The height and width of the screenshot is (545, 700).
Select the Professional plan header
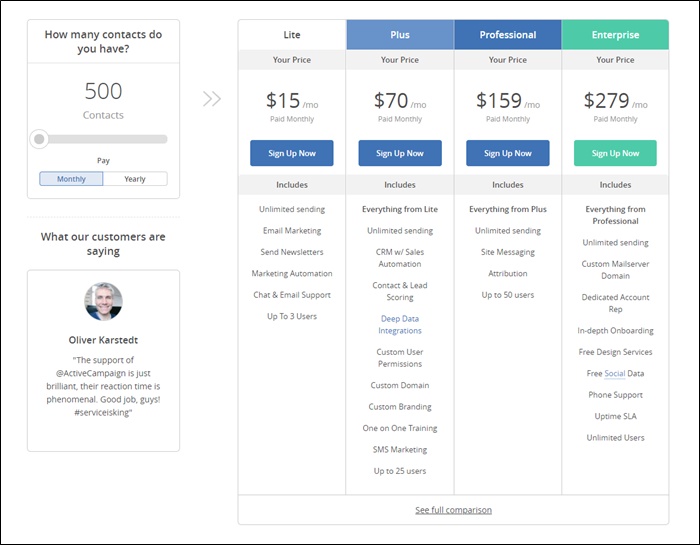point(508,35)
